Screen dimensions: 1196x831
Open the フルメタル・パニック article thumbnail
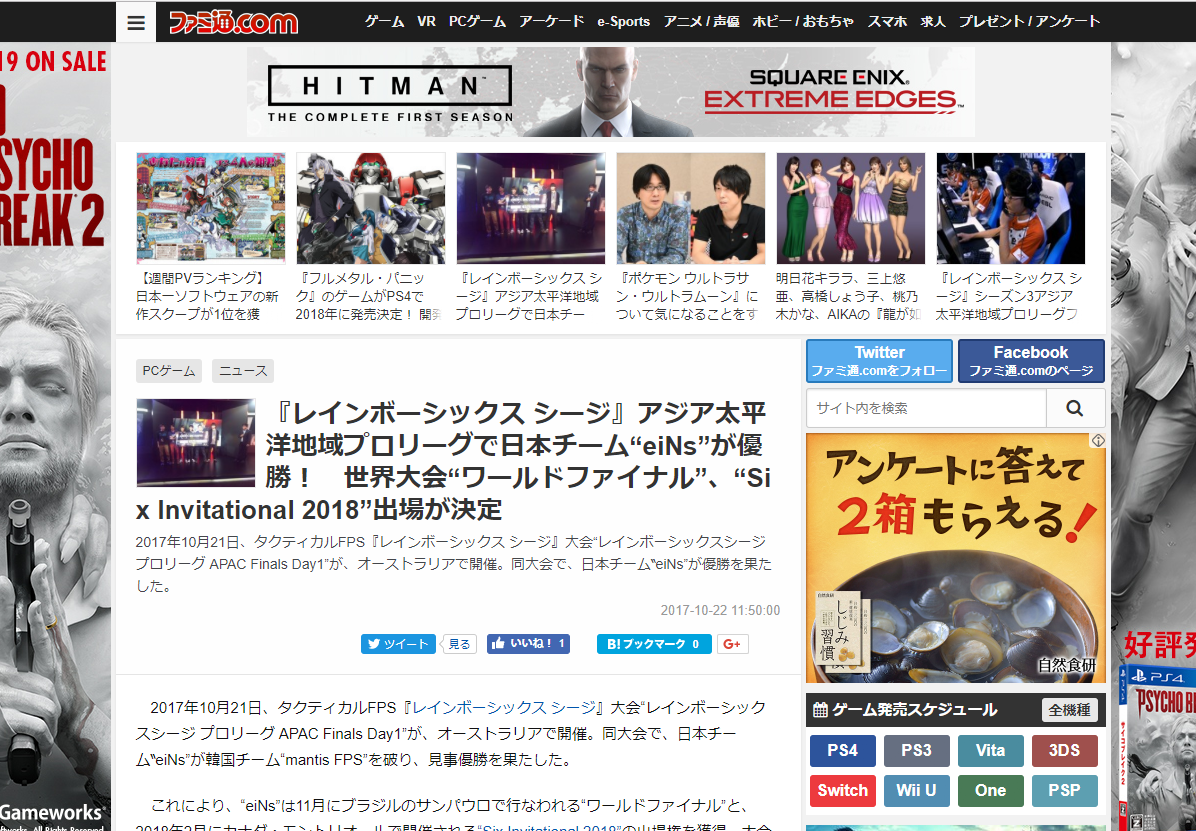[371, 208]
